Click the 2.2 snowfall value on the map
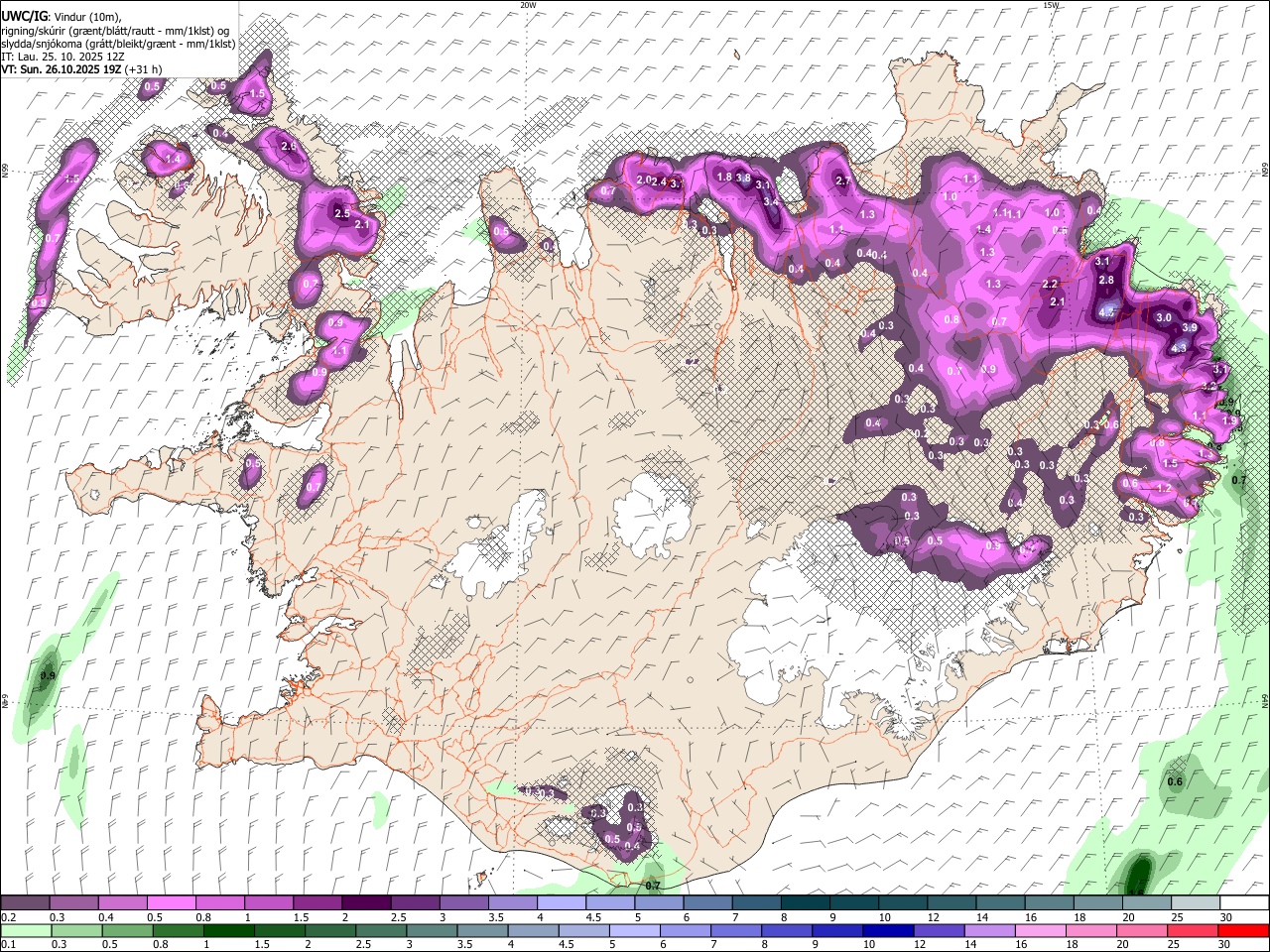1270x952 pixels. [x=1051, y=284]
